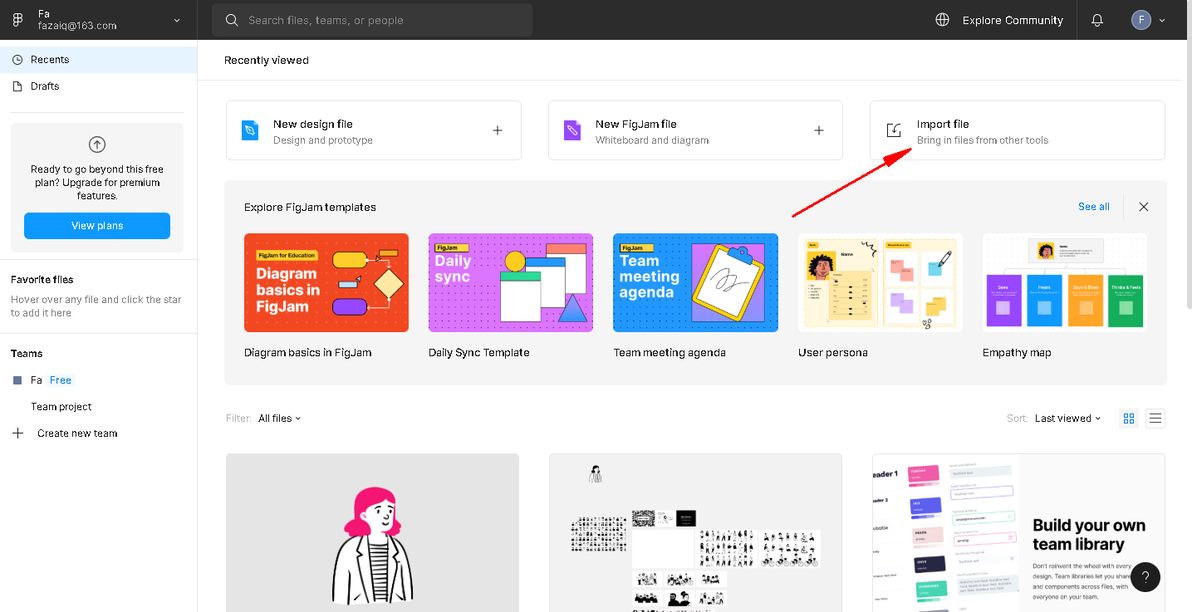
Task: Click the Import file icon
Action: (894, 131)
